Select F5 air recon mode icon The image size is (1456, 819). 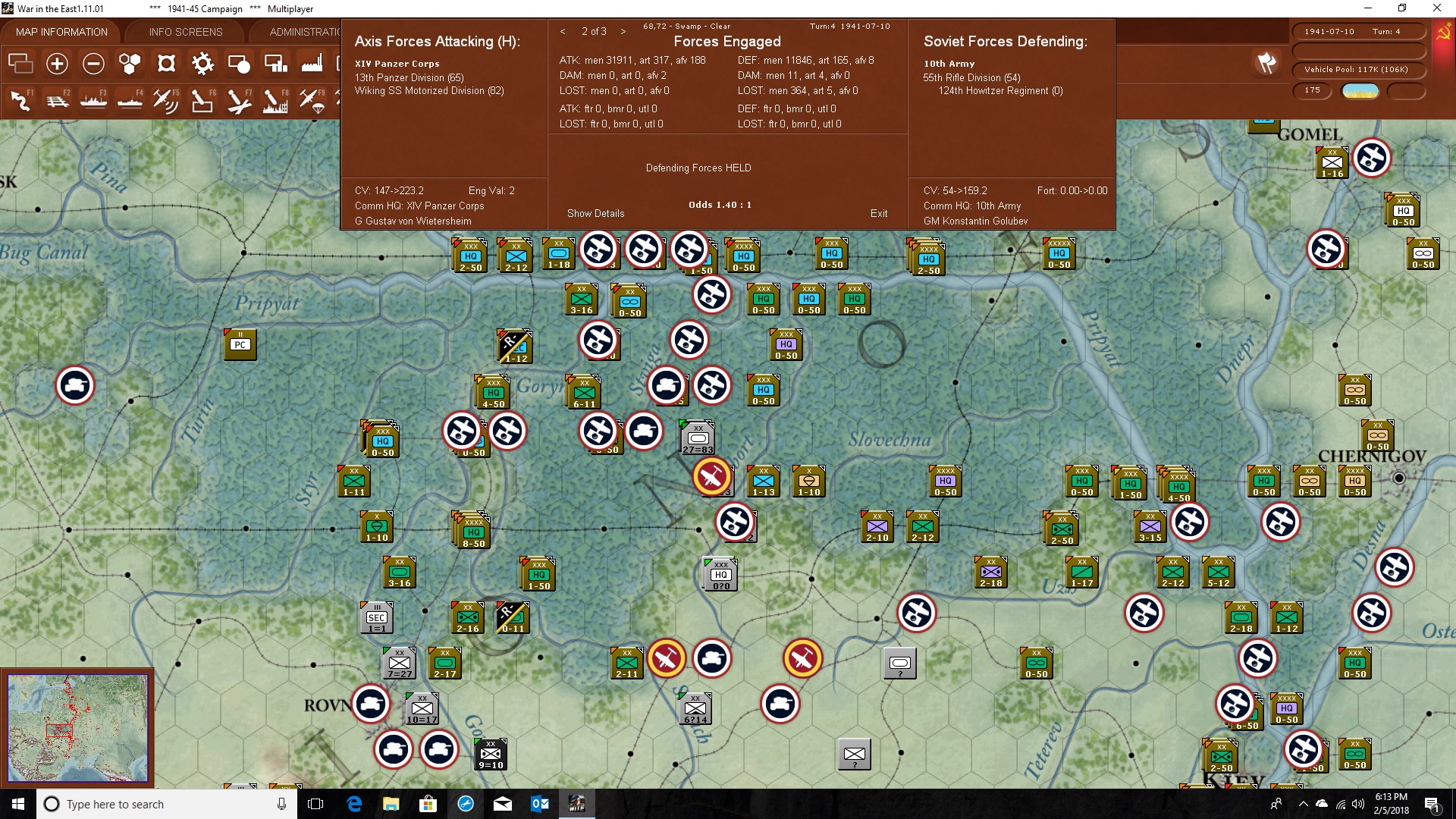(x=166, y=100)
